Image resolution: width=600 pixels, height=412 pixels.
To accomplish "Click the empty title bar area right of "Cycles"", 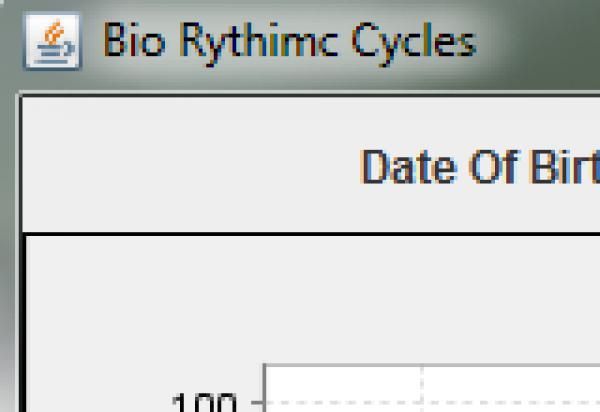I will click(540, 42).
